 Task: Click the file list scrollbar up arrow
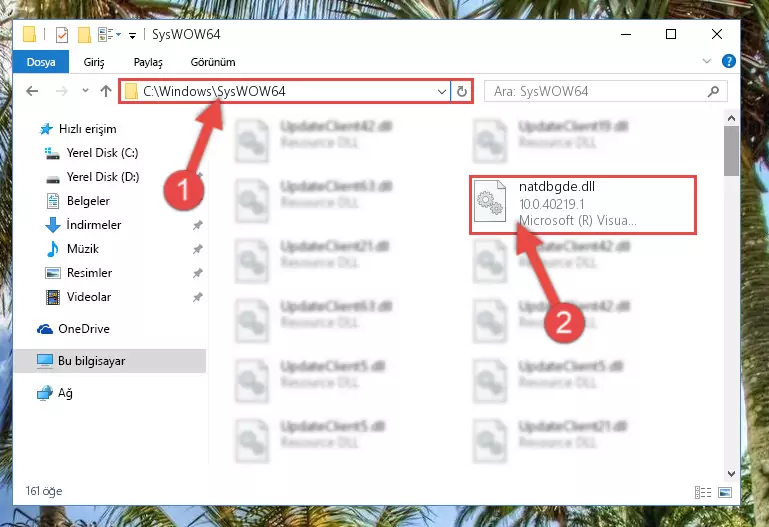(731, 118)
